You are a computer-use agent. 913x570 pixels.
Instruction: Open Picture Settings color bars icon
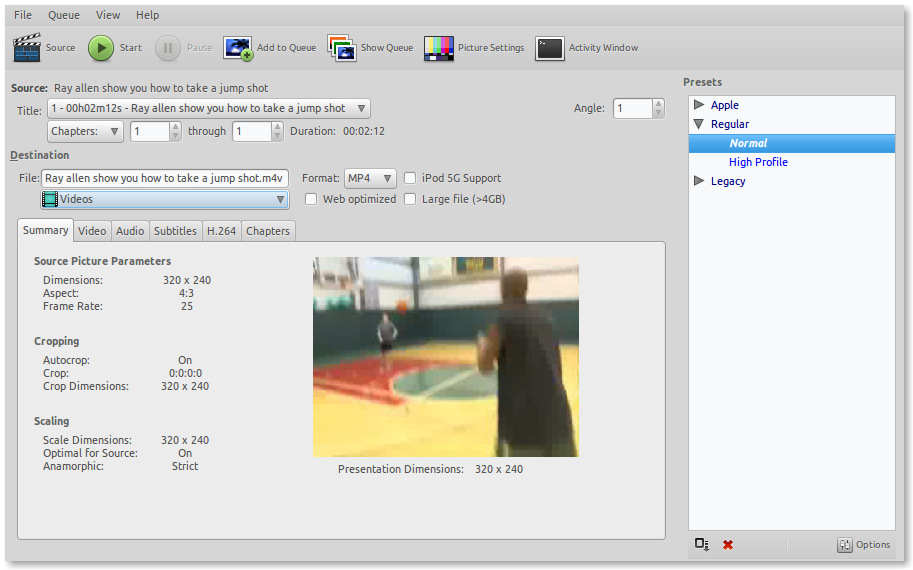[x=438, y=48]
